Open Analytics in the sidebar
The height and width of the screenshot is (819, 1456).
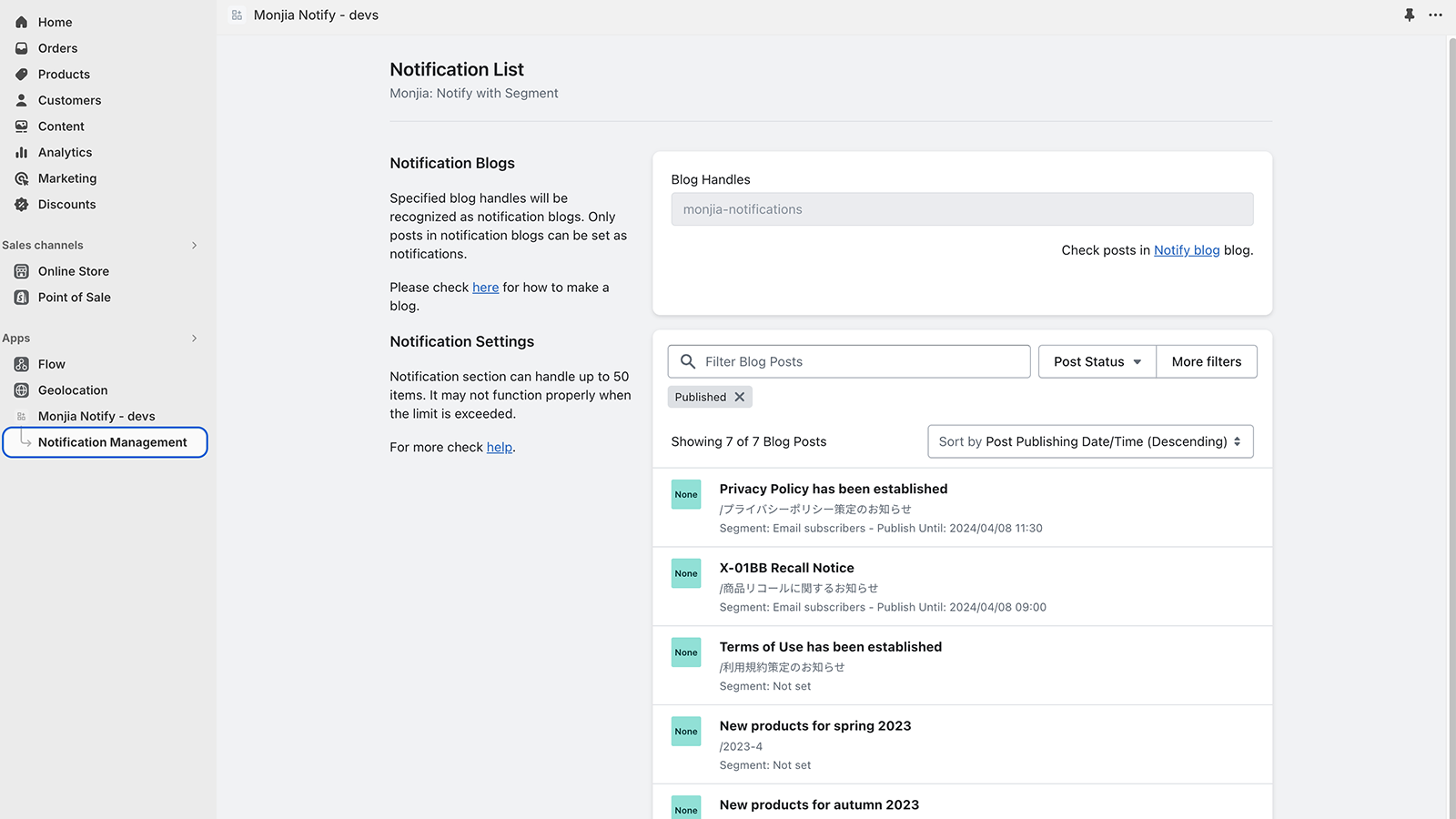tap(64, 152)
